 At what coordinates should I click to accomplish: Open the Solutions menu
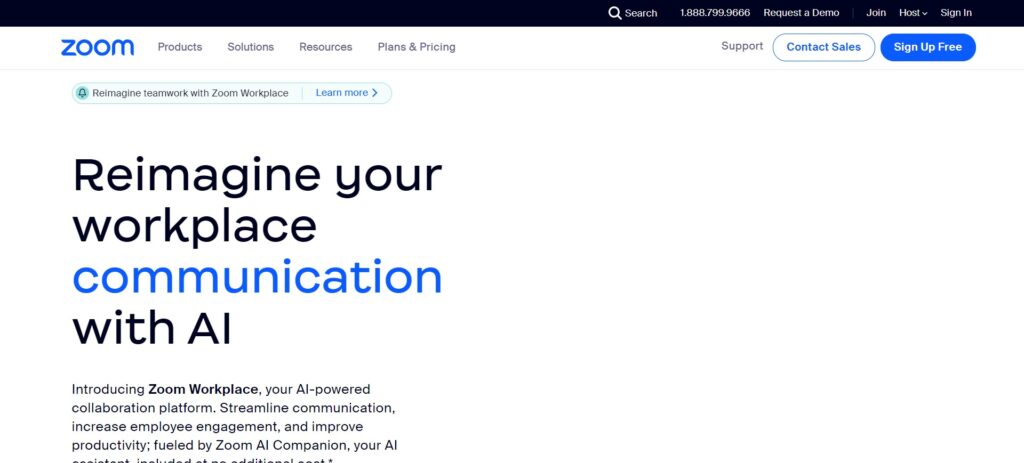(251, 47)
